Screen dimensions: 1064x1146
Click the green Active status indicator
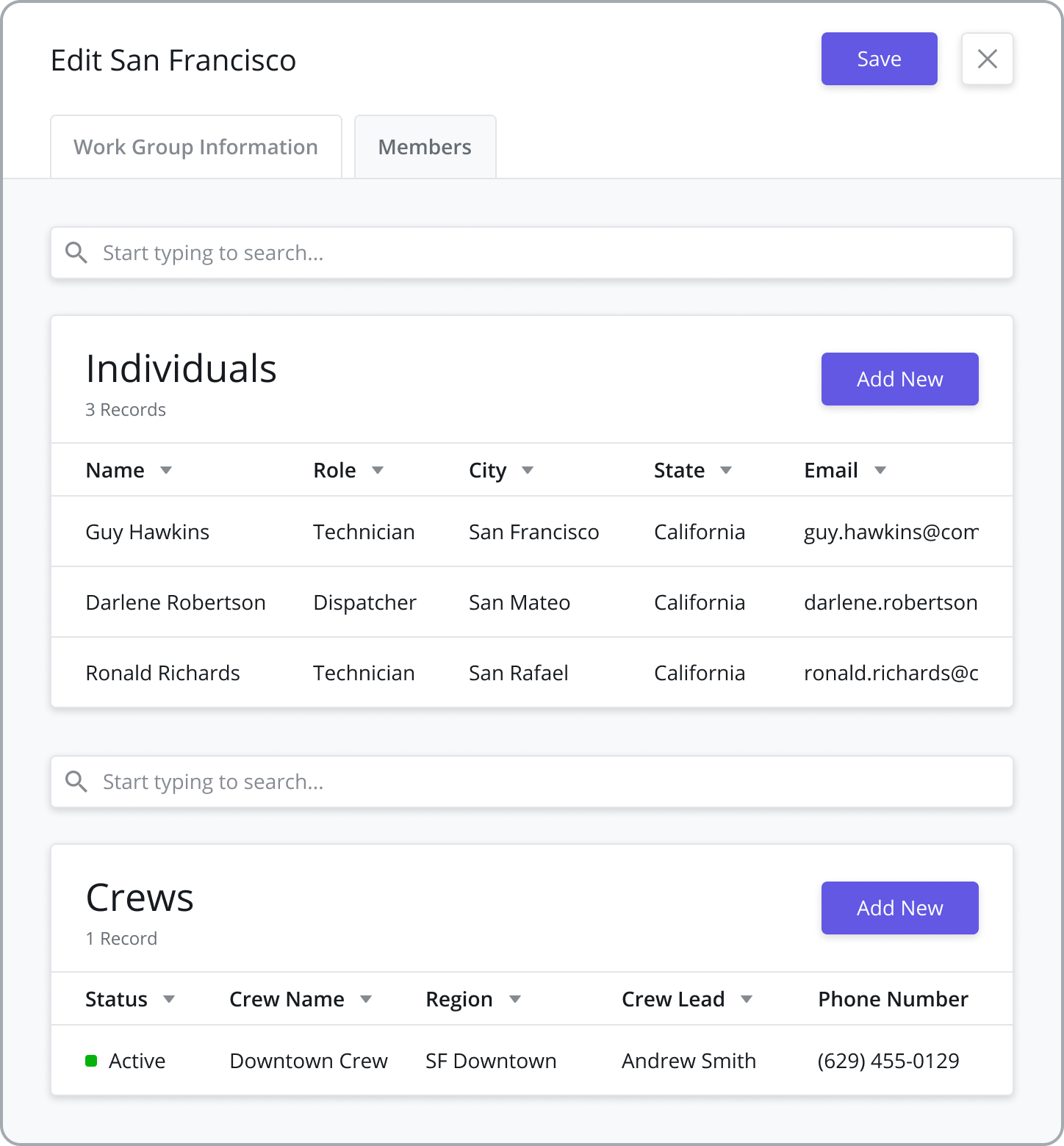click(91, 1061)
